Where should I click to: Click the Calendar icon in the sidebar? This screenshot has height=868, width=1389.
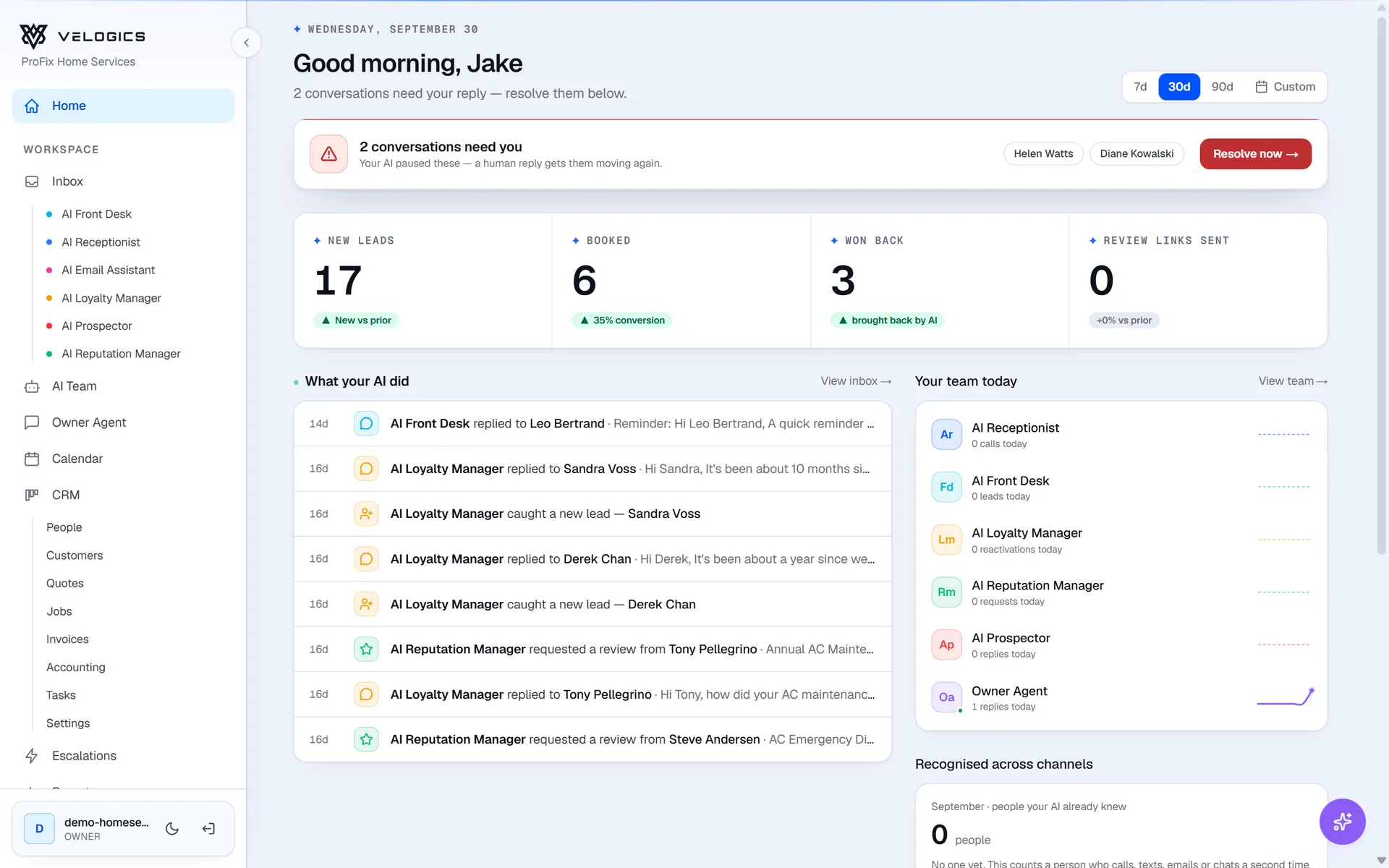click(x=32, y=459)
